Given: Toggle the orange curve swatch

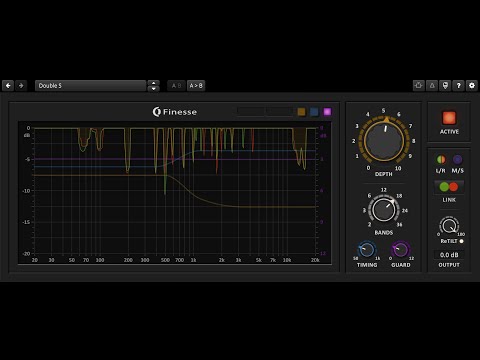Looking at the screenshot, I should click(301, 112).
